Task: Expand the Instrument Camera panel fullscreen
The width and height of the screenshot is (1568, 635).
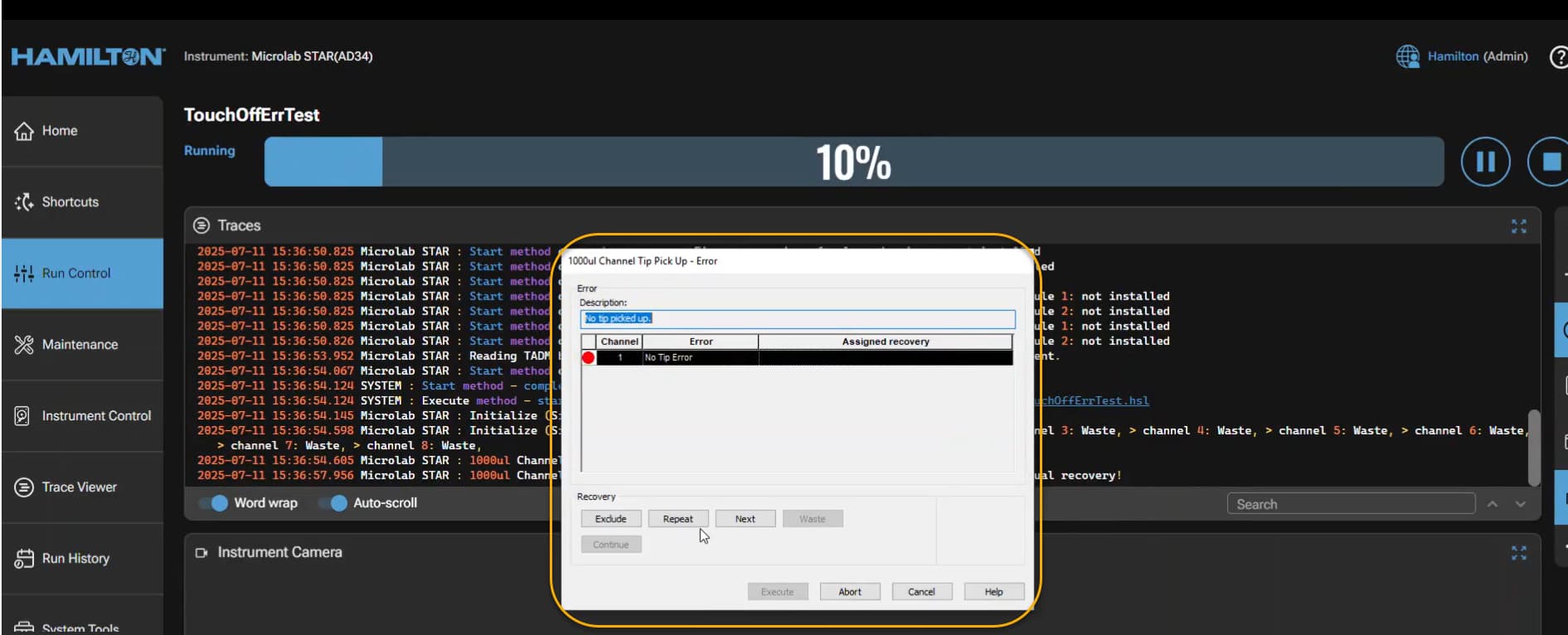Action: [1518, 553]
